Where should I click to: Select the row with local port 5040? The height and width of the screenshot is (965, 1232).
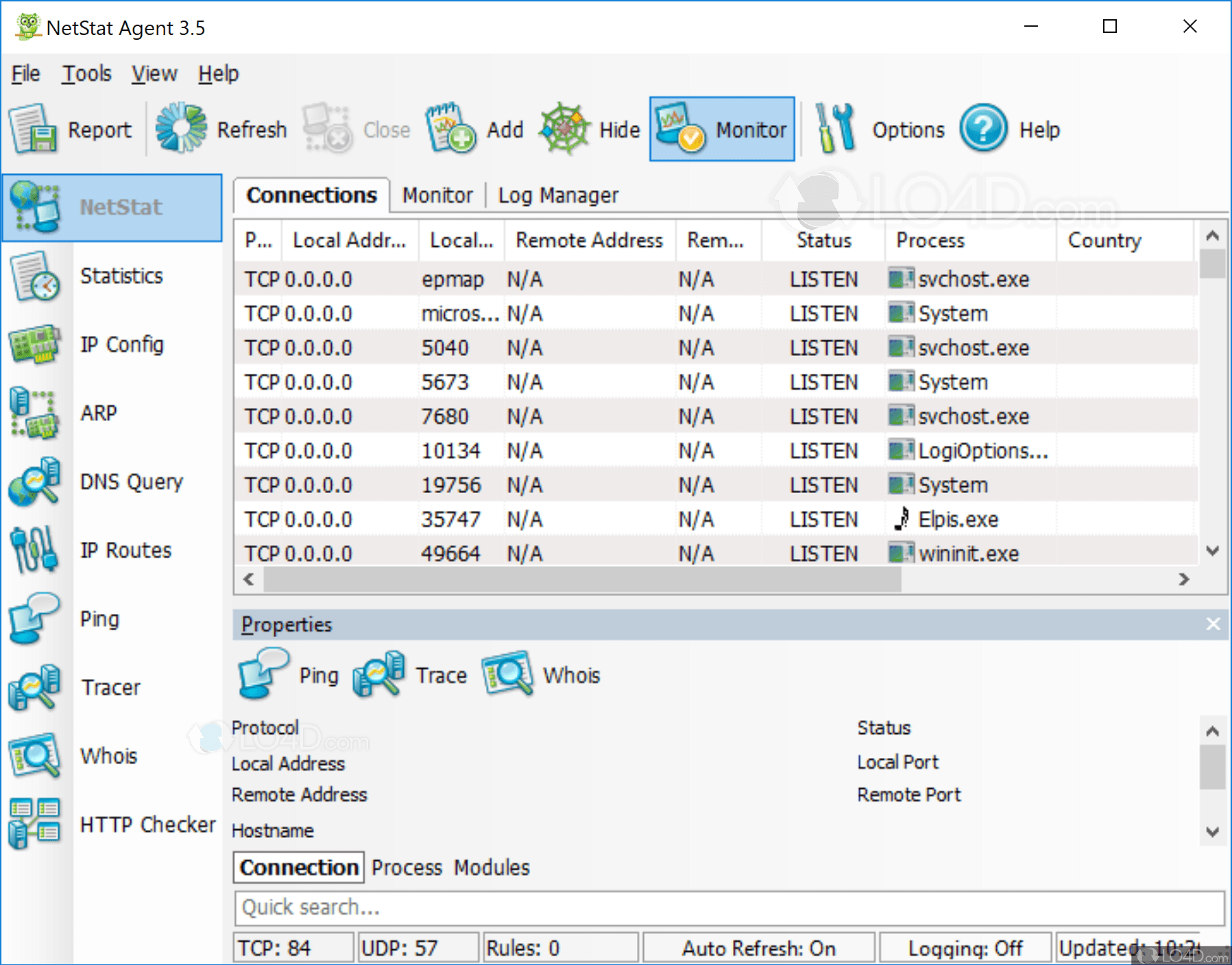[x=716, y=348]
